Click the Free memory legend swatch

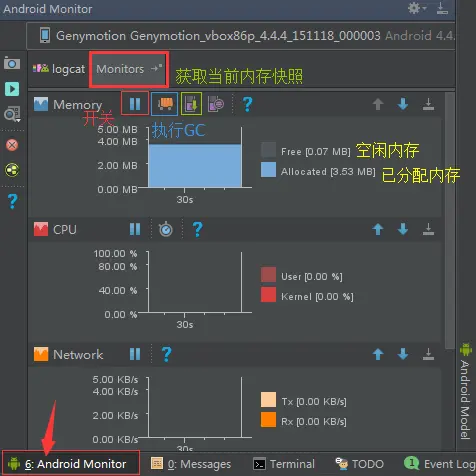268,150
